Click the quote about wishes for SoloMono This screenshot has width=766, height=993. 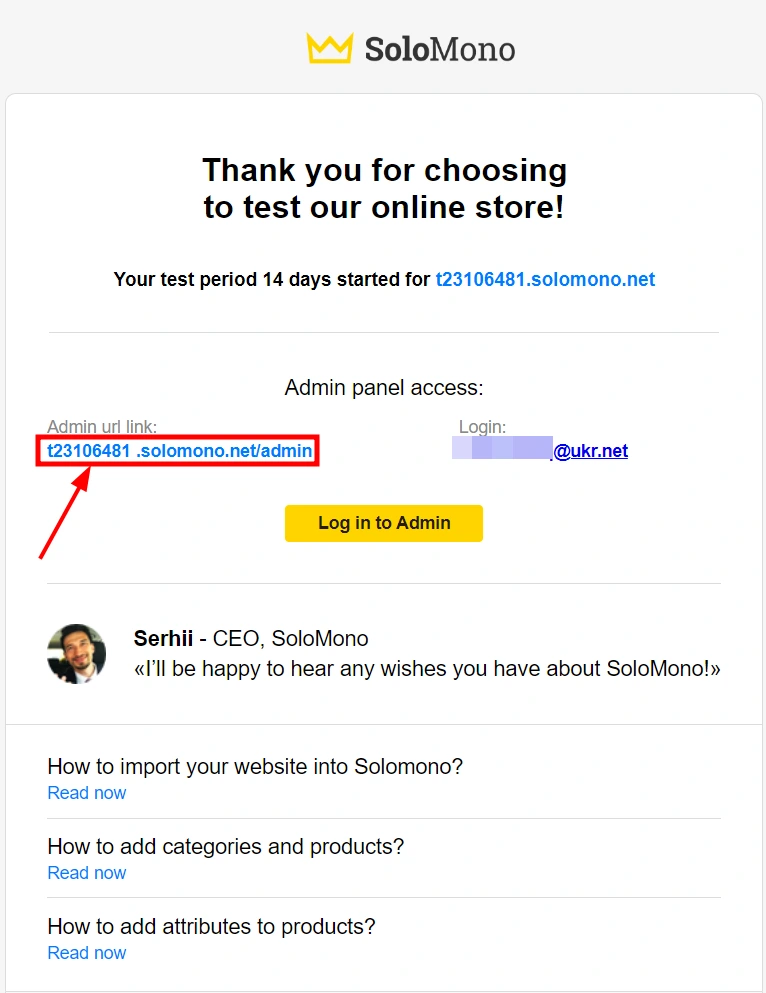[427, 669]
